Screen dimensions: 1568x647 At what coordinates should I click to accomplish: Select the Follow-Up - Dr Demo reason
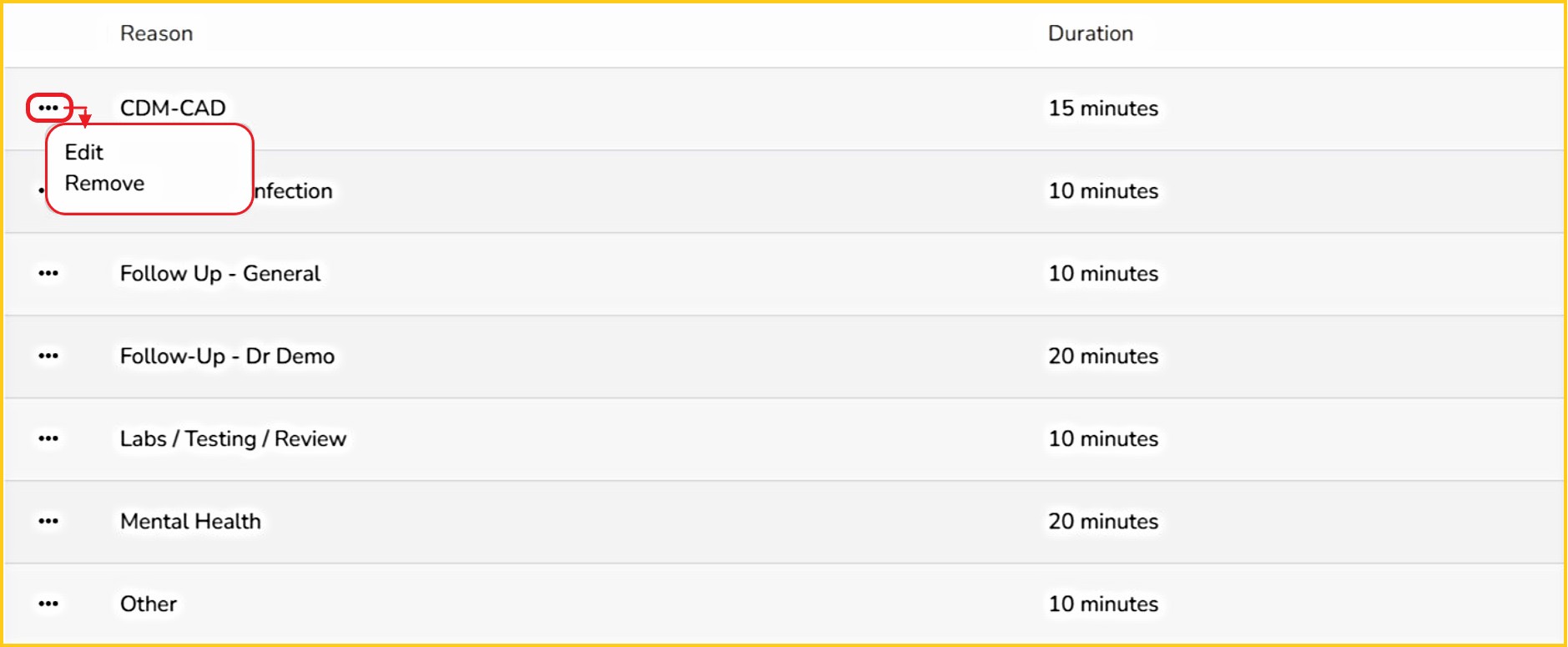click(x=227, y=356)
